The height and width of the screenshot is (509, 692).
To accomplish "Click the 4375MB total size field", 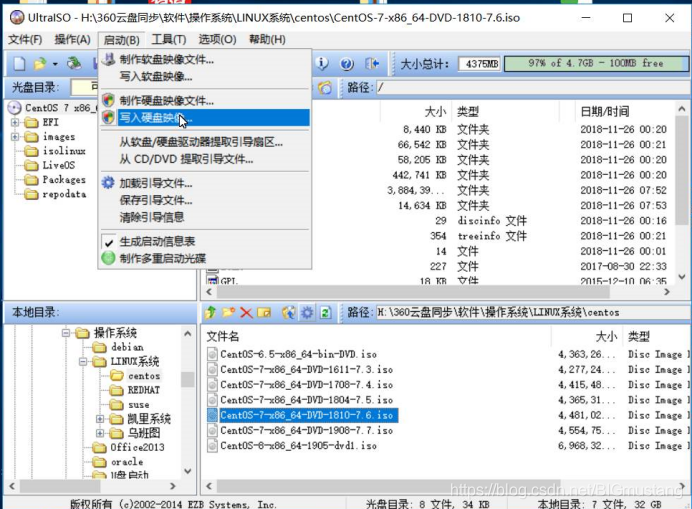I will point(480,64).
